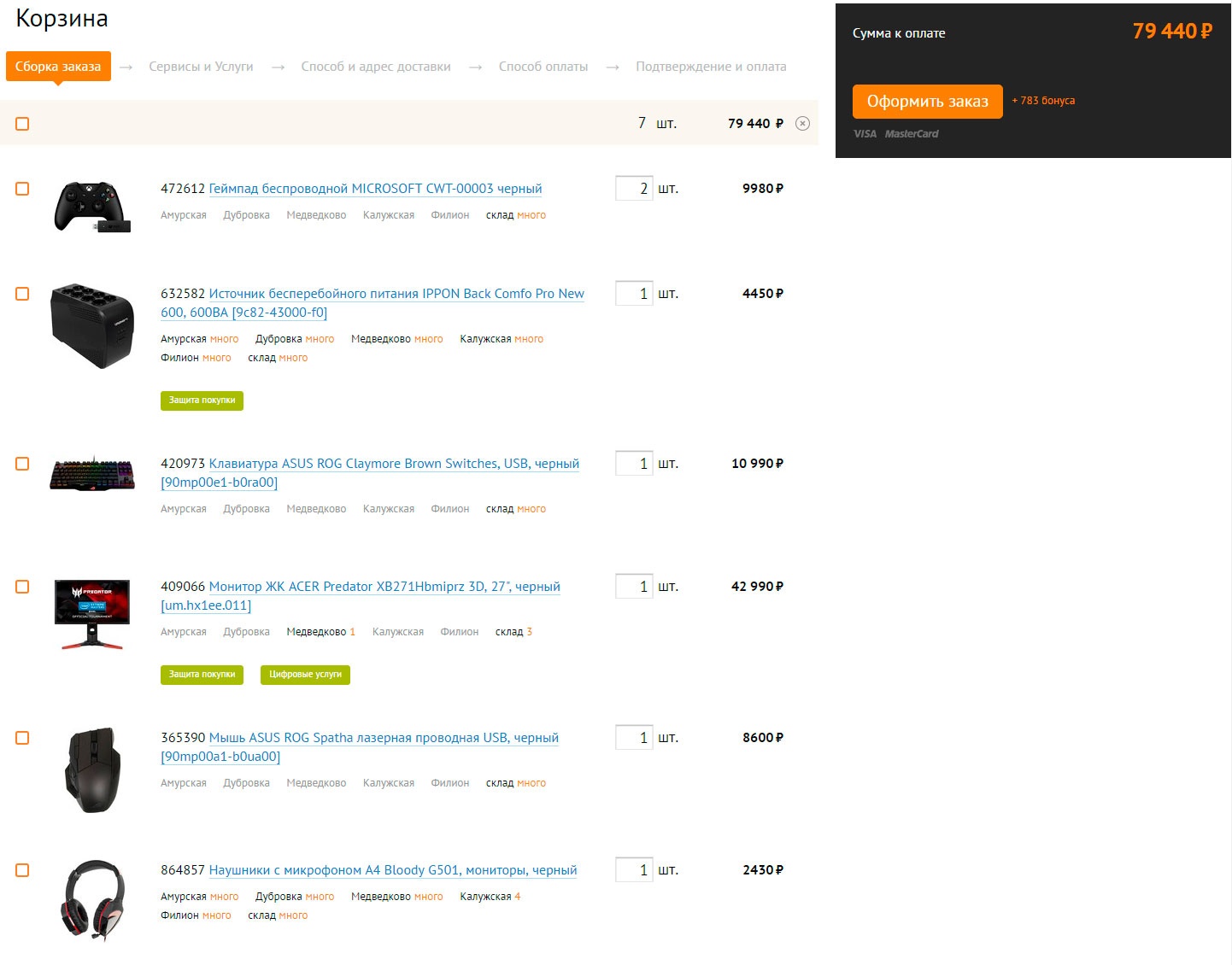This screenshot has width=1232, height=965.
Task: Click the 4450 ₽ UPS price
Action: (x=763, y=294)
